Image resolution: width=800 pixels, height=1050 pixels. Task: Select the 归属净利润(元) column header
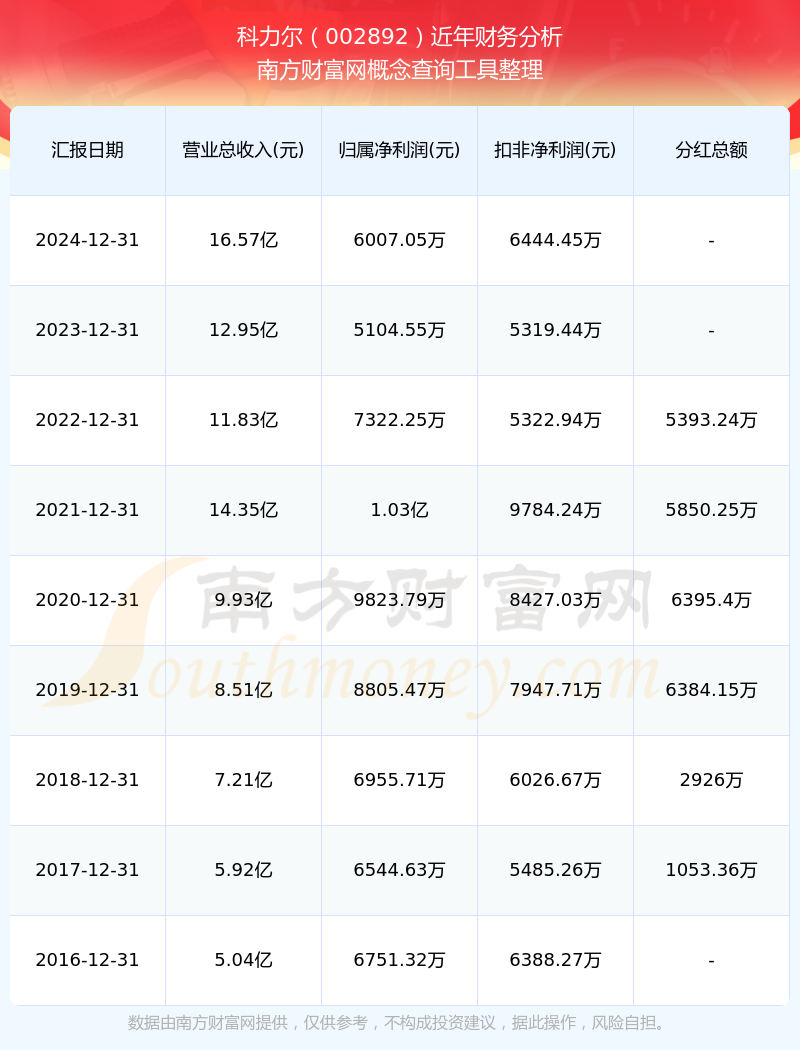(399, 150)
